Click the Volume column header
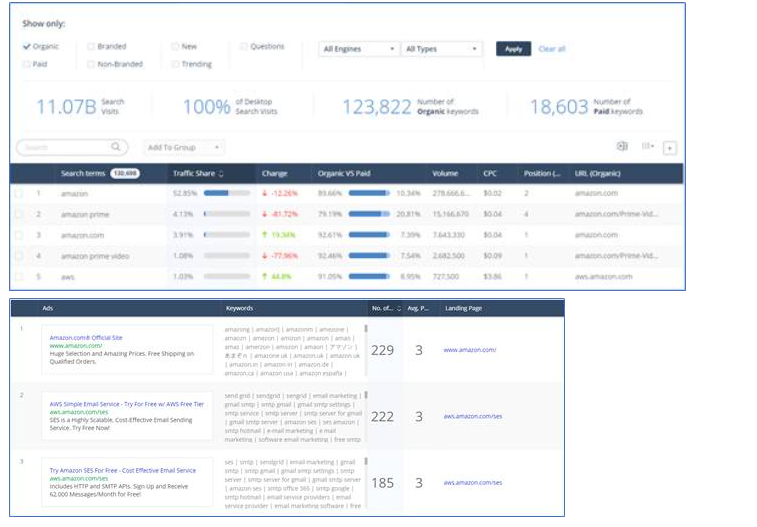This screenshot has width=757, height=527. point(445,173)
